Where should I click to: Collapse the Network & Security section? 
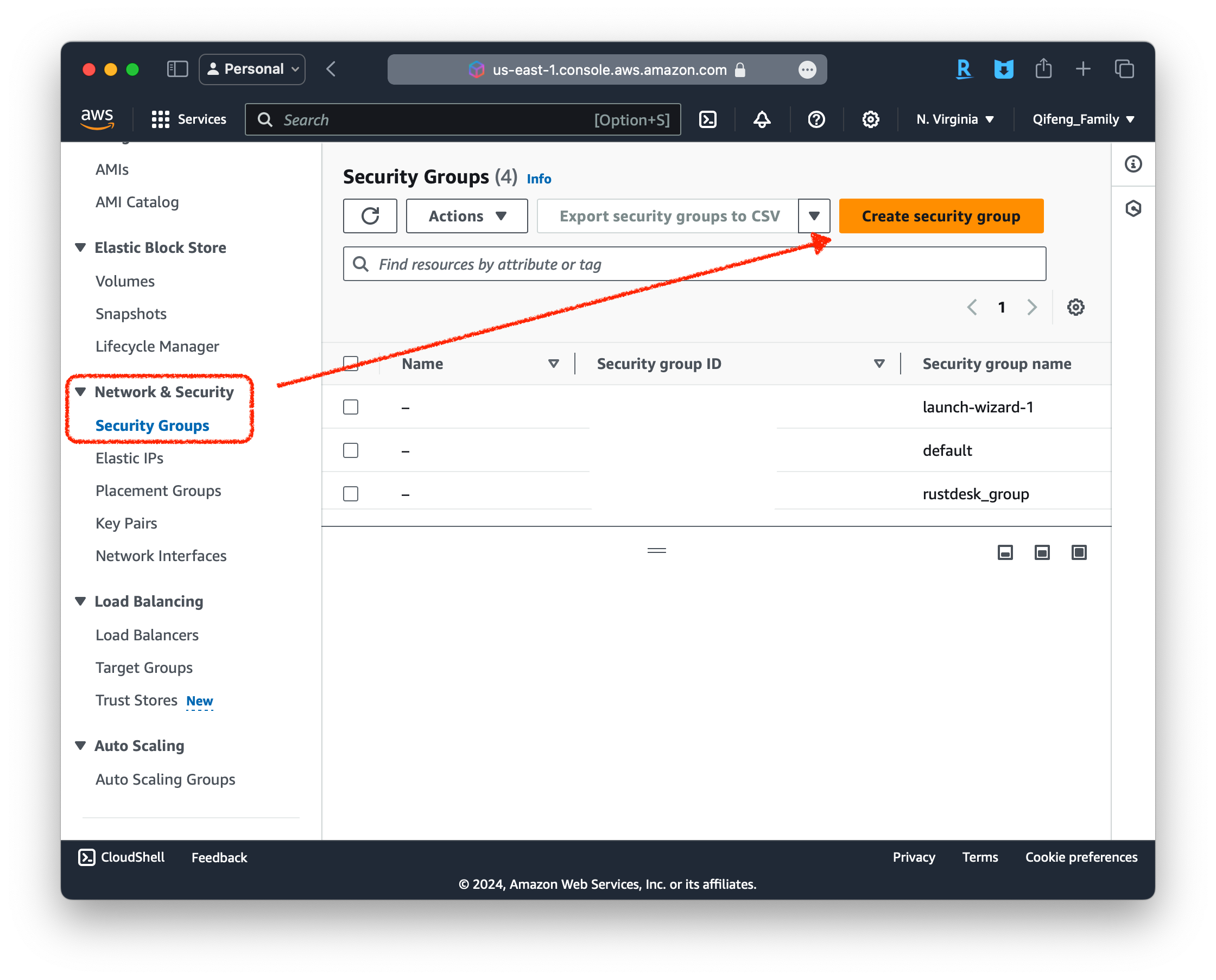click(x=80, y=392)
